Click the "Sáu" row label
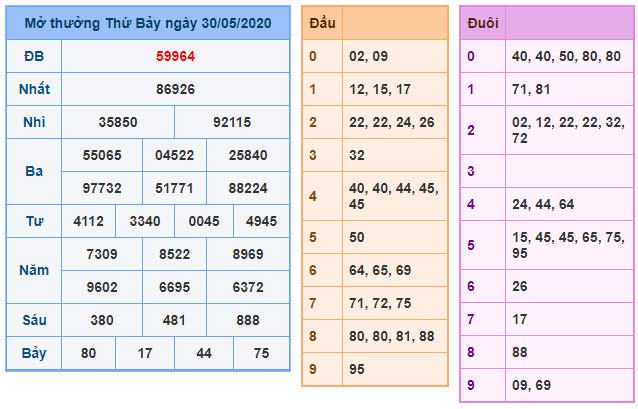This screenshot has height=409, width=638. pos(34,320)
